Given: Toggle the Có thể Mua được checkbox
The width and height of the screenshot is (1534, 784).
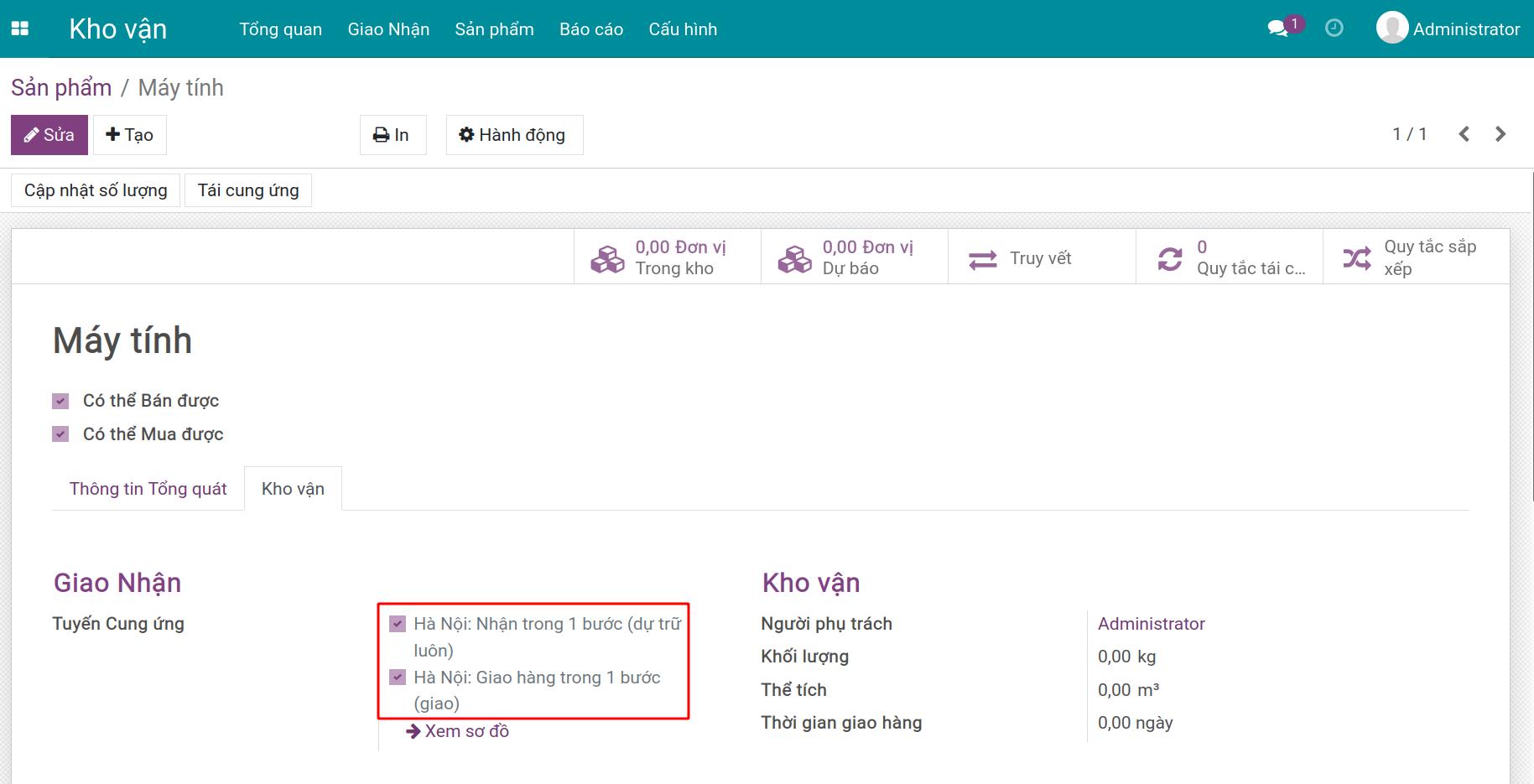Looking at the screenshot, I should point(60,434).
